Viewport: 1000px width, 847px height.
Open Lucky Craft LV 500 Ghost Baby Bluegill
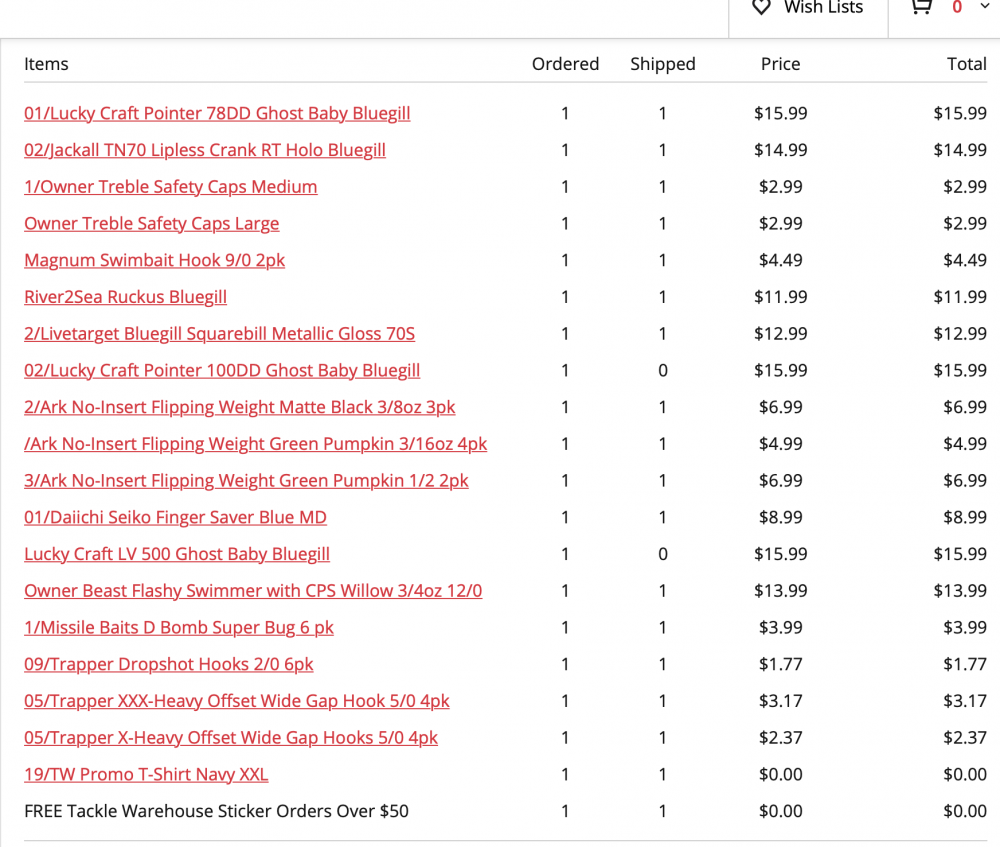pos(177,554)
